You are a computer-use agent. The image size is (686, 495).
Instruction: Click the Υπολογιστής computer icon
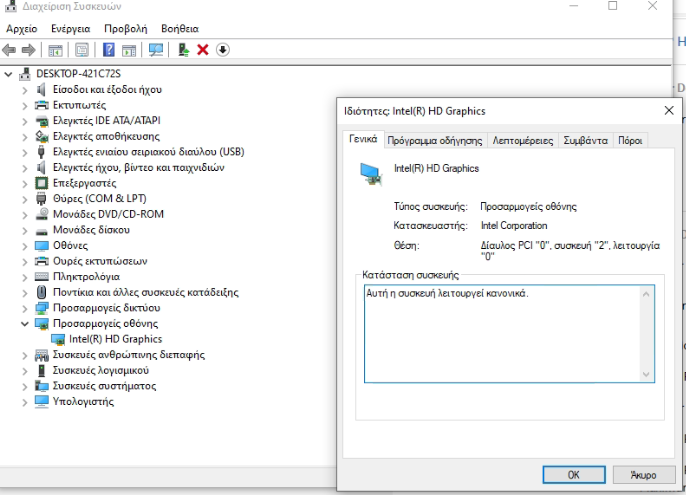tap(42, 401)
